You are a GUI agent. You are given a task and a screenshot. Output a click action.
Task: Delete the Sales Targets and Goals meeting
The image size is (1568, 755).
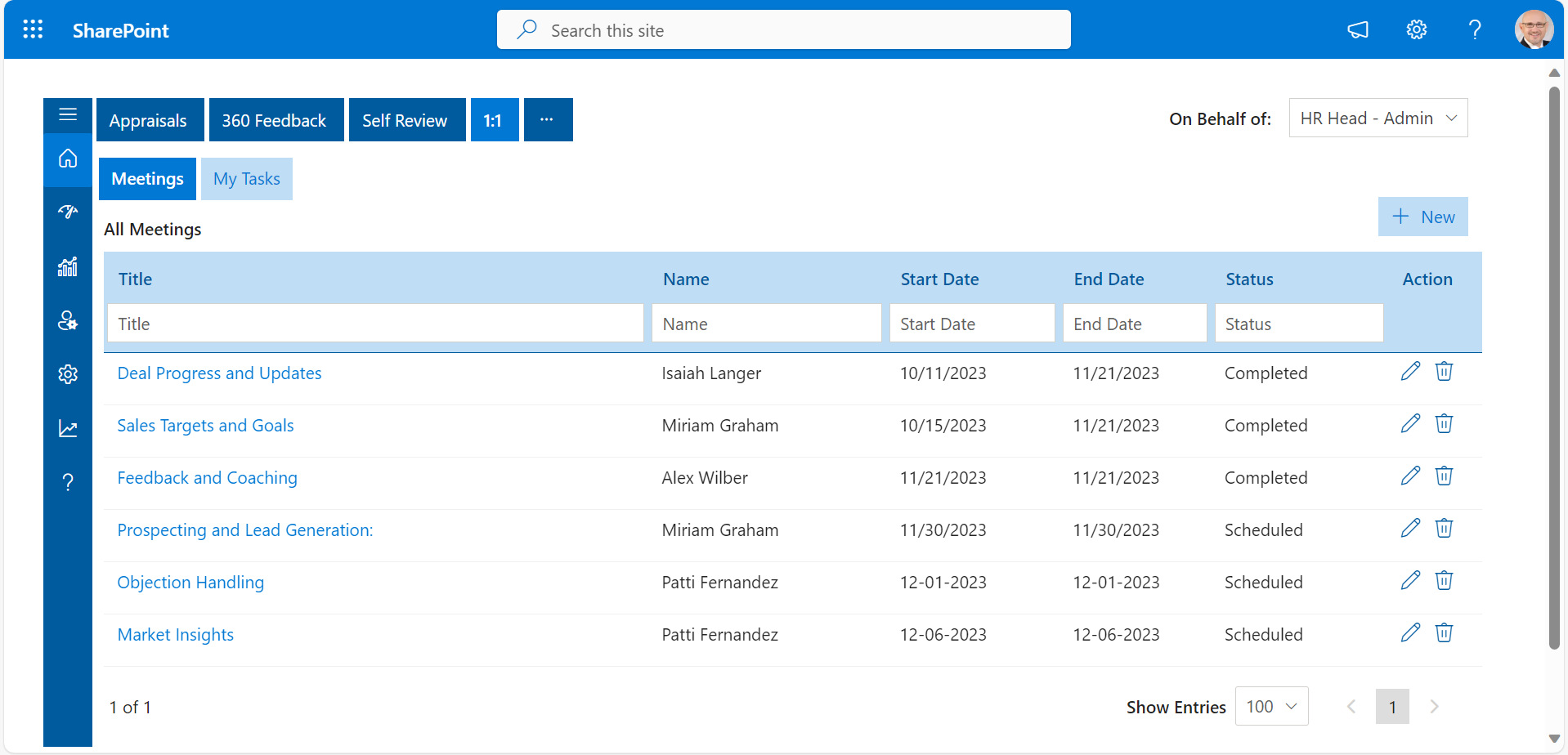pyautogui.click(x=1445, y=423)
